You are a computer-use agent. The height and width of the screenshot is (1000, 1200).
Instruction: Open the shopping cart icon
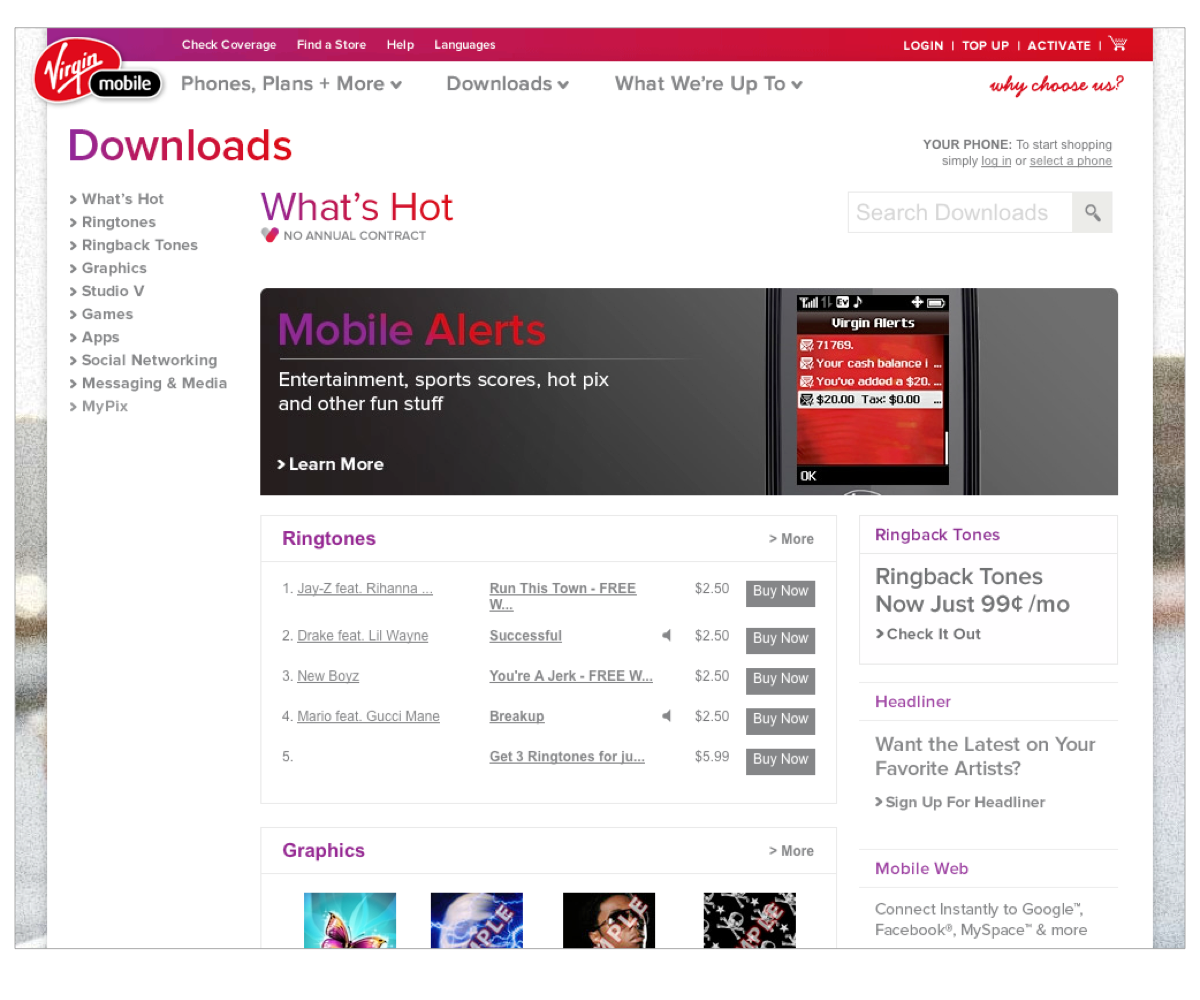click(x=1117, y=44)
